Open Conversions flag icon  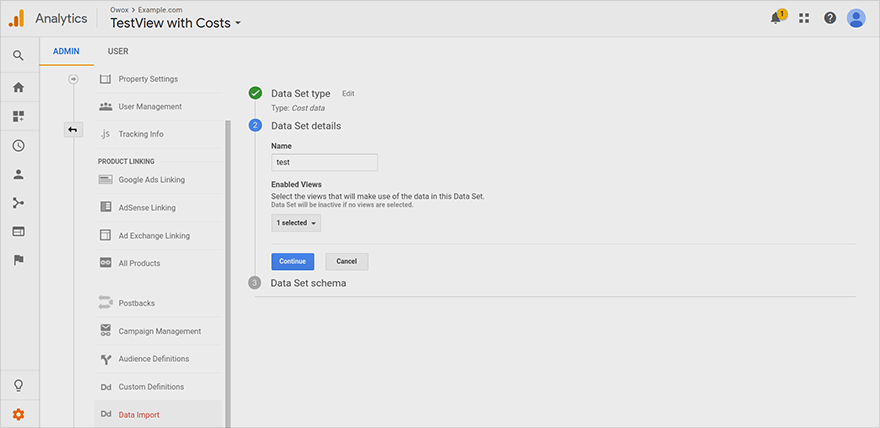(19, 260)
